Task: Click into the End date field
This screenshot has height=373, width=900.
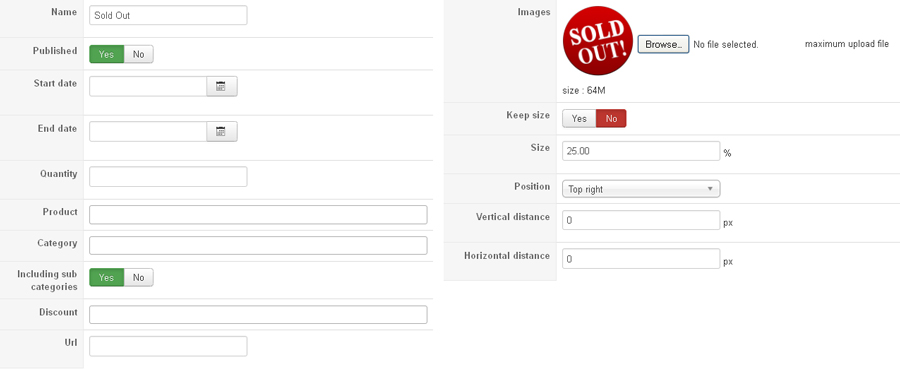Action: pos(148,131)
